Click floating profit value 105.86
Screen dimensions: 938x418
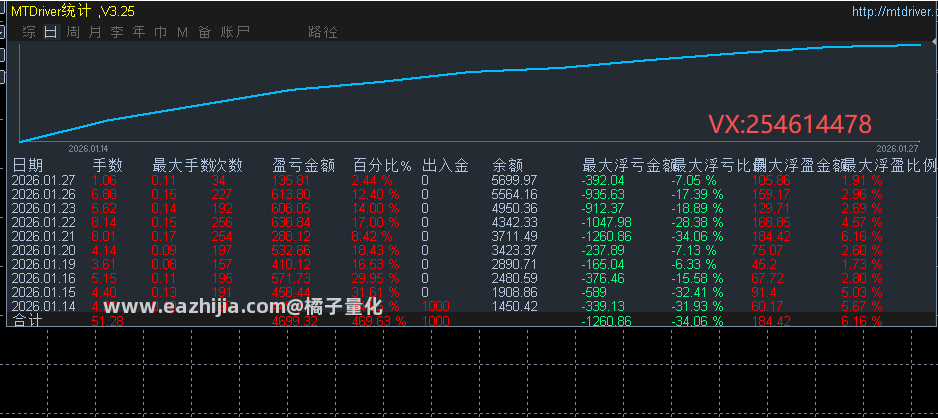pos(771,181)
